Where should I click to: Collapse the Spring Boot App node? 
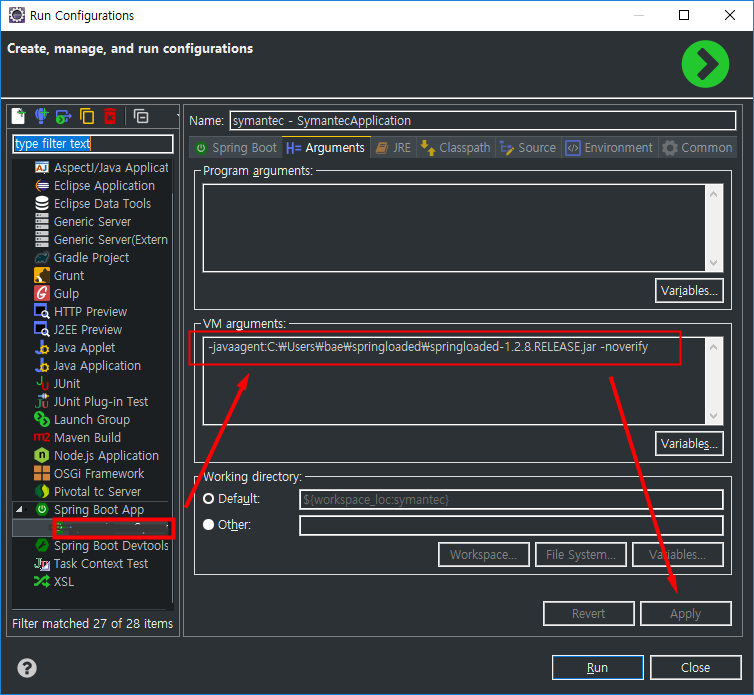coord(19,509)
